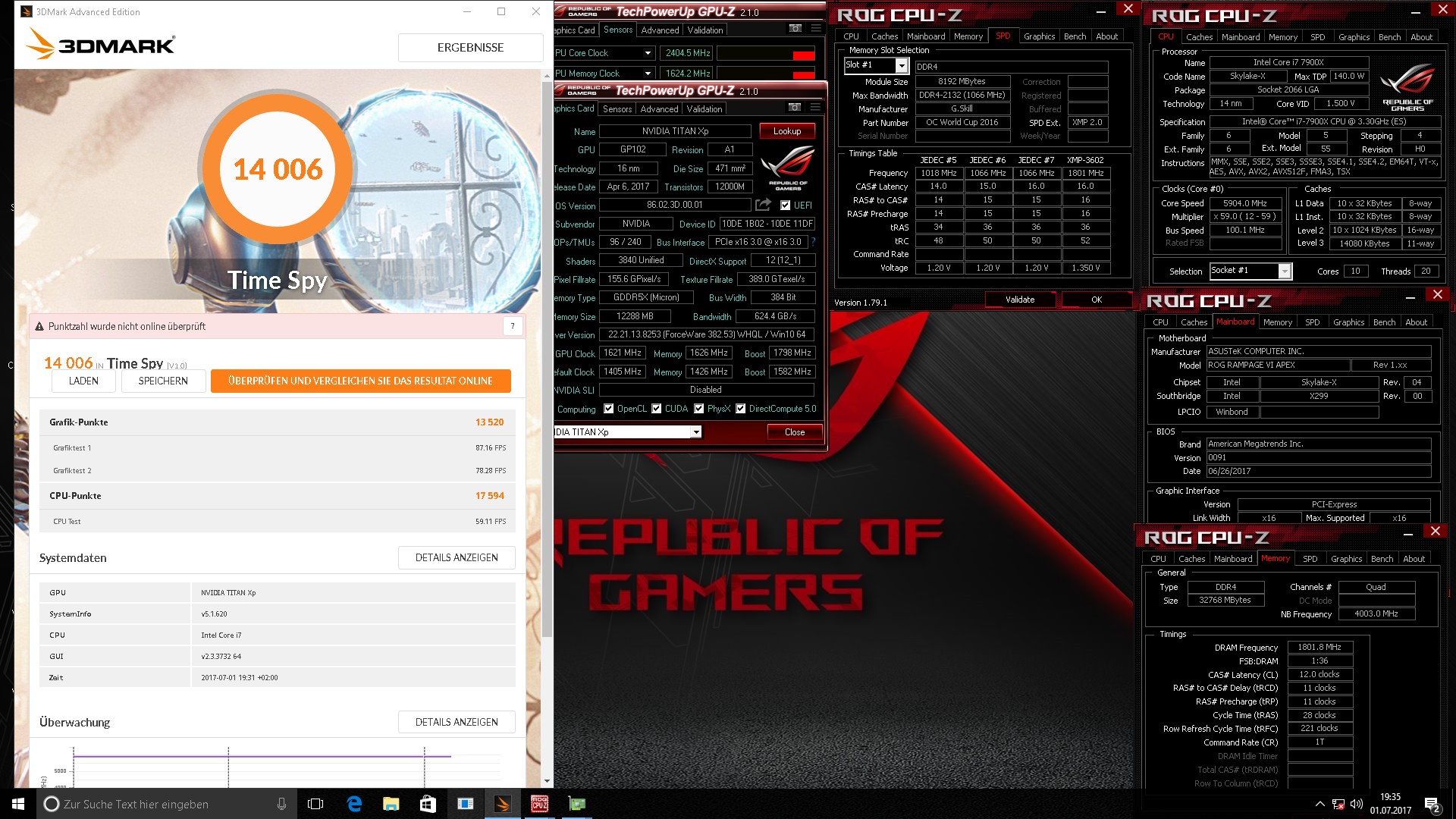The height and width of the screenshot is (819, 1456).
Task: Open the Socket #1 selection dropdown in CPU-Z
Action: (x=1285, y=271)
